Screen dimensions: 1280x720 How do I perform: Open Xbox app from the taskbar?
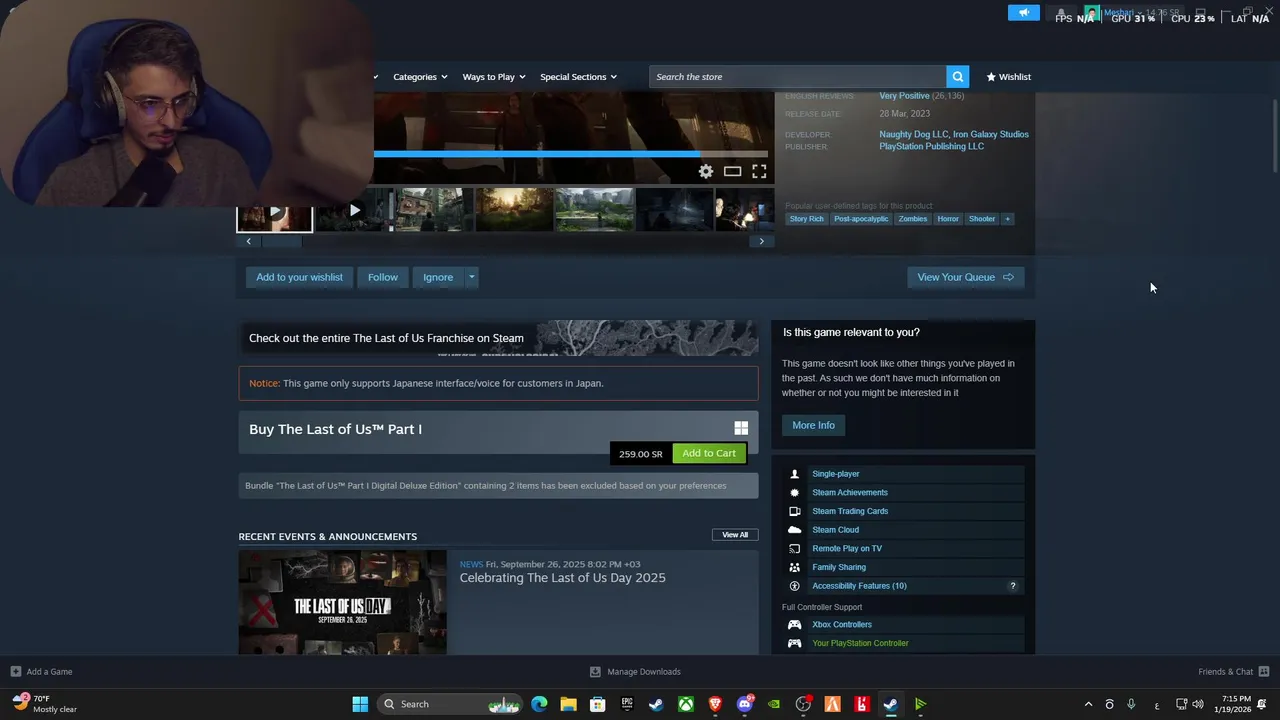click(686, 704)
